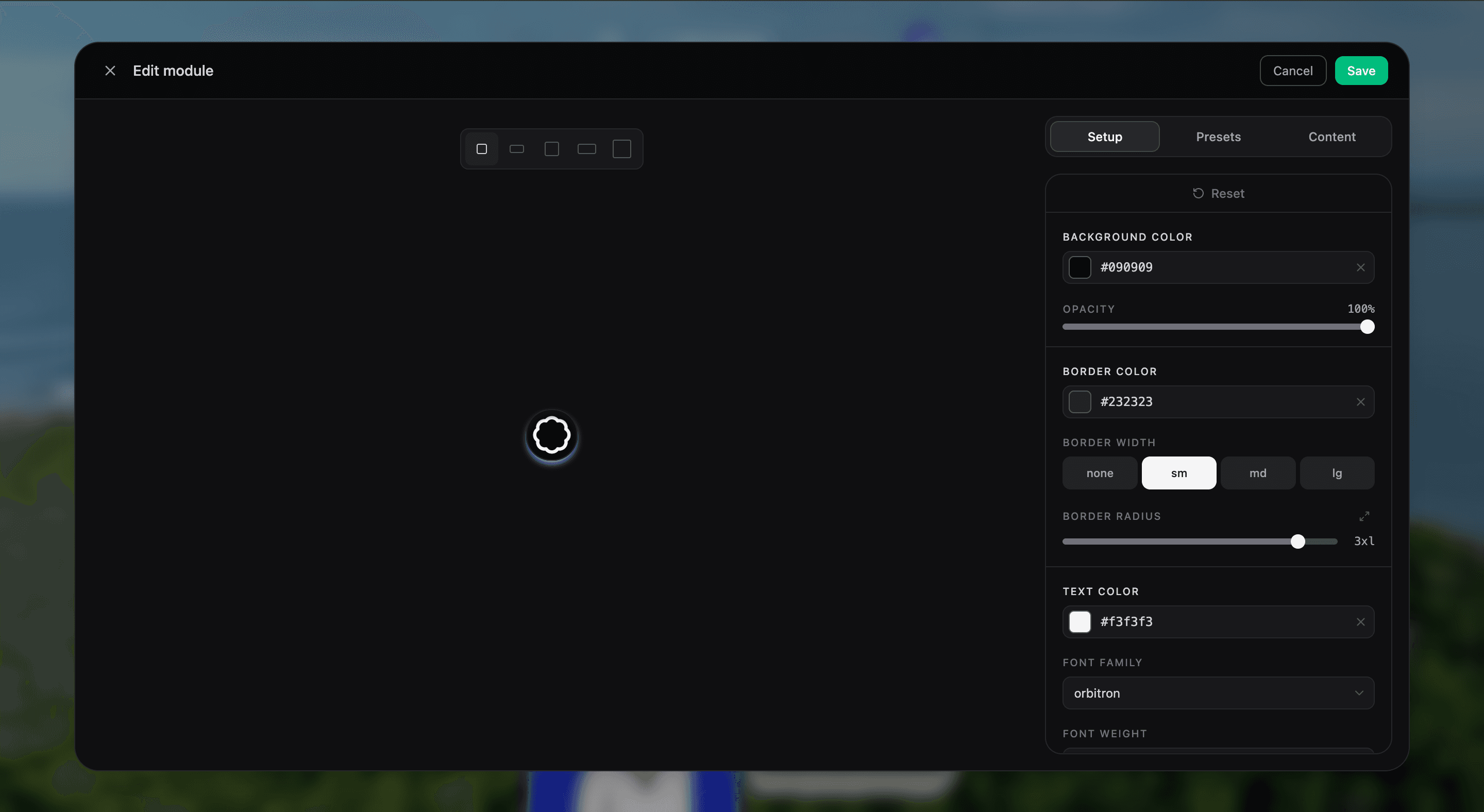The height and width of the screenshot is (812, 1484).
Task: Open the background color swatch picker
Action: pyautogui.click(x=1080, y=267)
